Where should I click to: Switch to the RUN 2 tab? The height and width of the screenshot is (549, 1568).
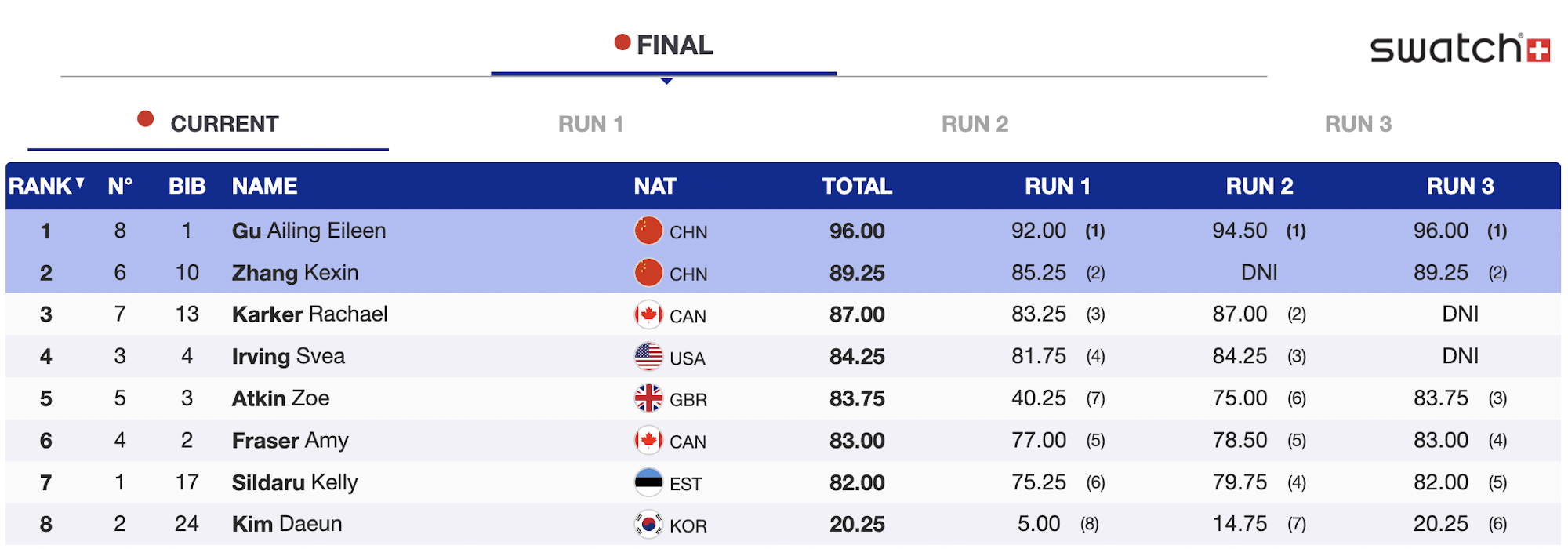coord(975,124)
